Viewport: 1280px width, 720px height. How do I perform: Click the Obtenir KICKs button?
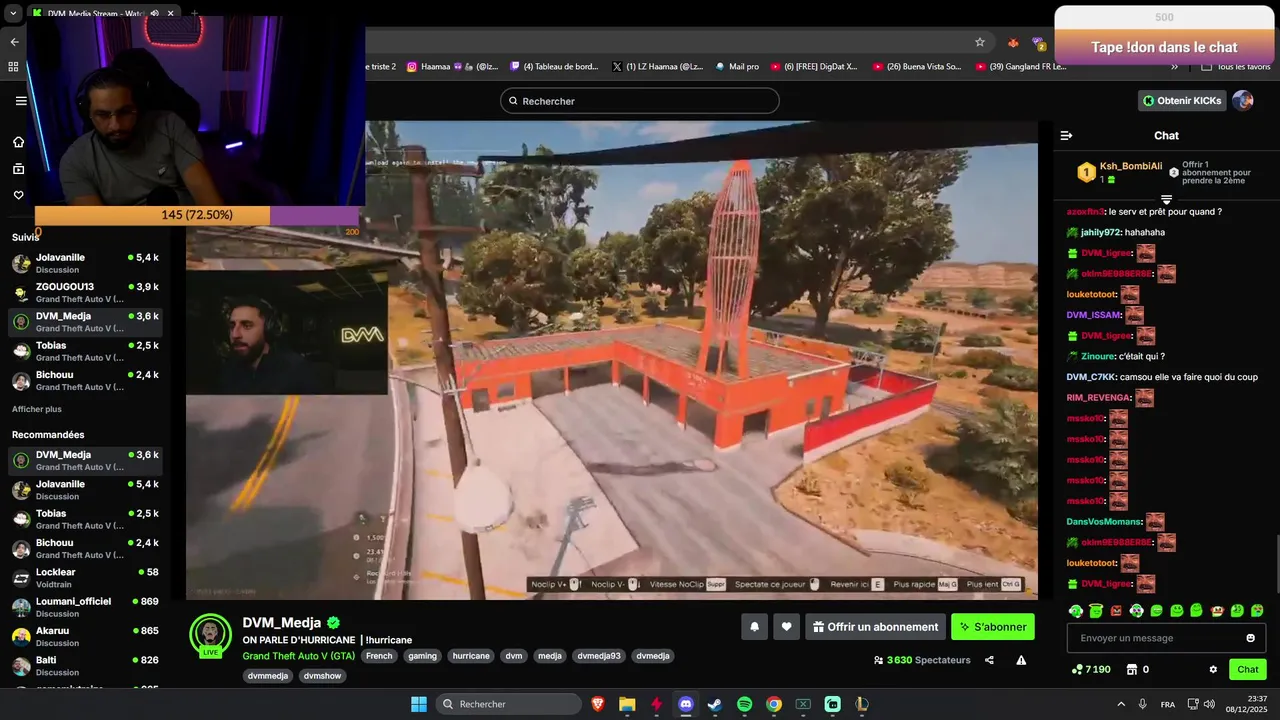[1182, 101]
